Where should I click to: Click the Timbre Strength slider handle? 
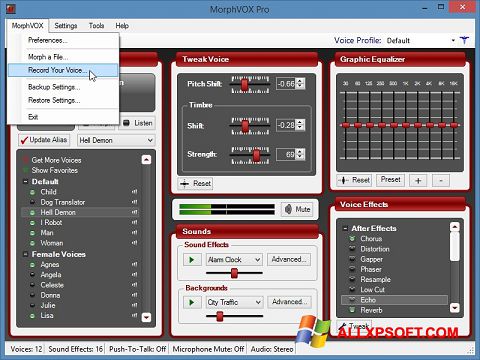pos(256,155)
